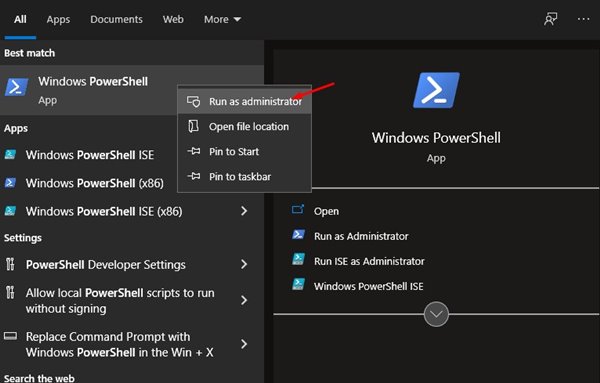Click the Replace Command Prompt keyboard icon
The height and width of the screenshot is (383, 600).
pyautogui.click(x=10, y=336)
